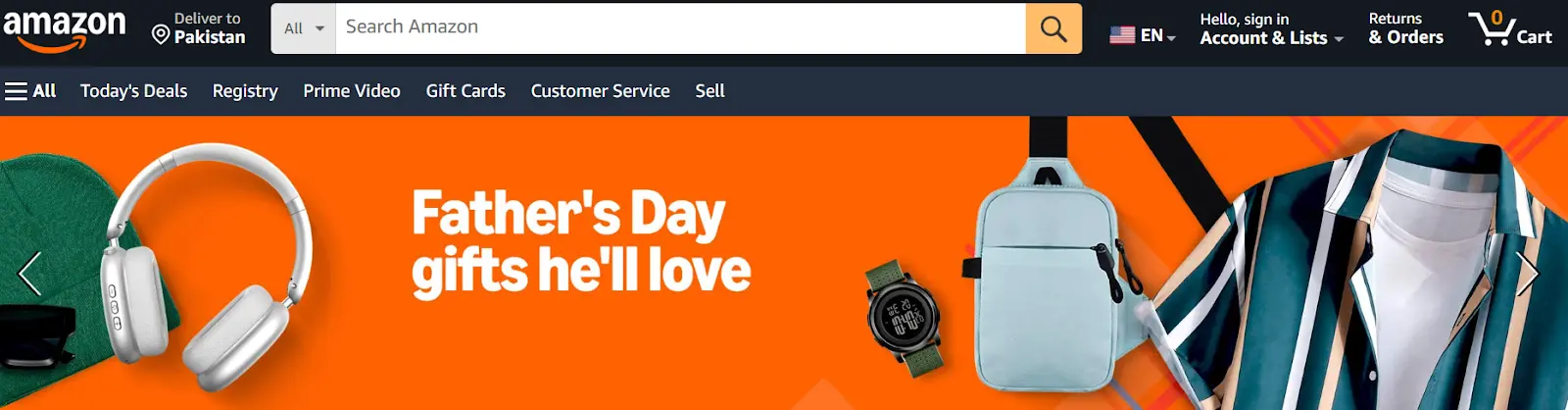Open Customer Service page
Image resolution: width=1568 pixels, height=410 pixels.
(601, 91)
